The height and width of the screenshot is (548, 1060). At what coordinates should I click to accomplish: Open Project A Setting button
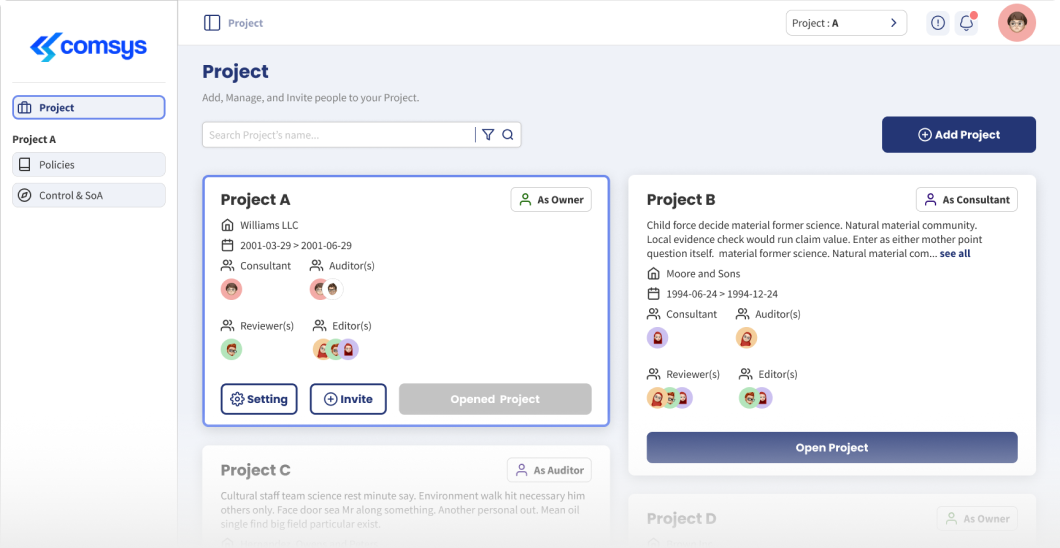[259, 399]
